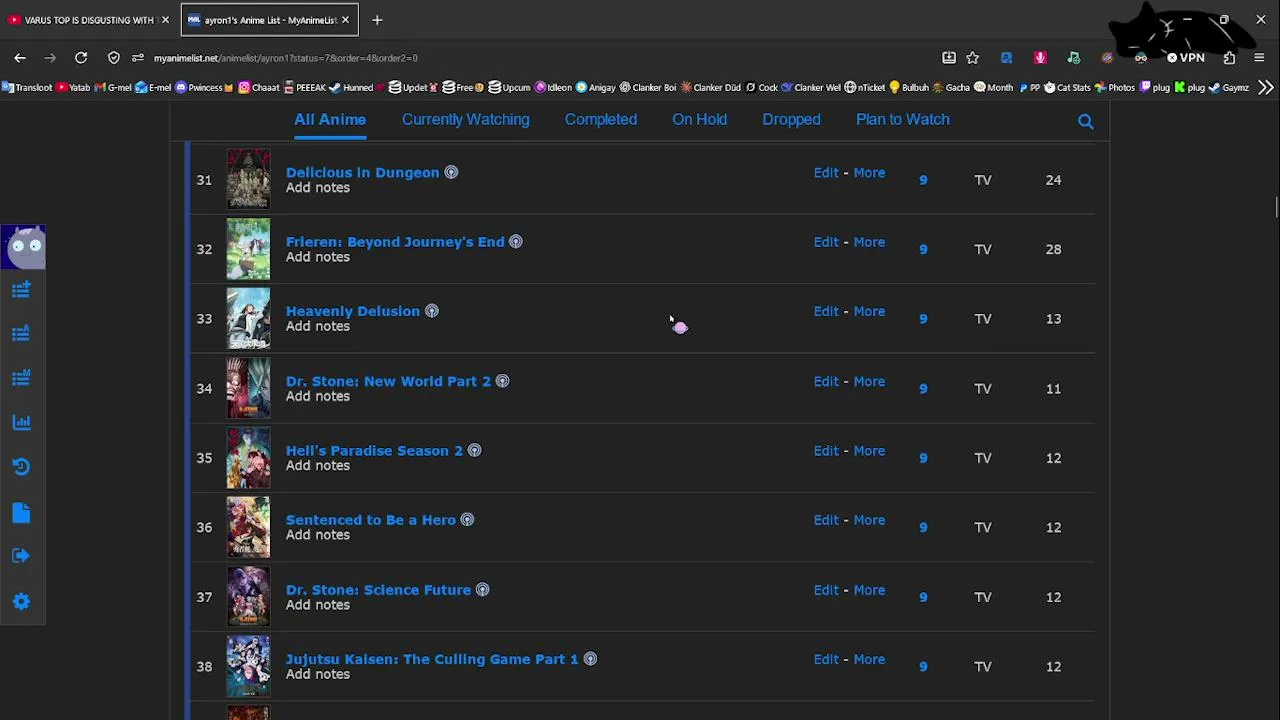The image size is (1280, 720).
Task: Click the user avatar in the sidebar
Action: (x=23, y=247)
